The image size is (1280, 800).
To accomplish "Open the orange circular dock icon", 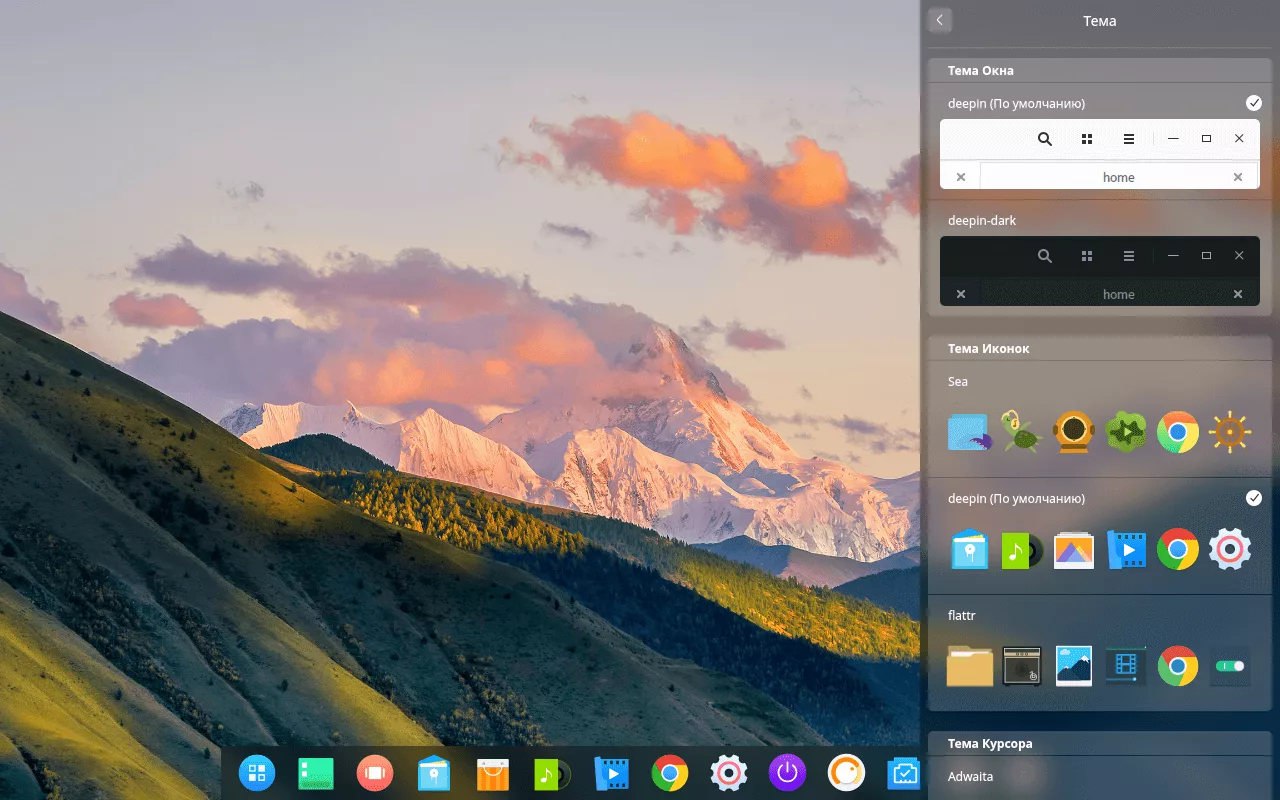I will coord(847,772).
